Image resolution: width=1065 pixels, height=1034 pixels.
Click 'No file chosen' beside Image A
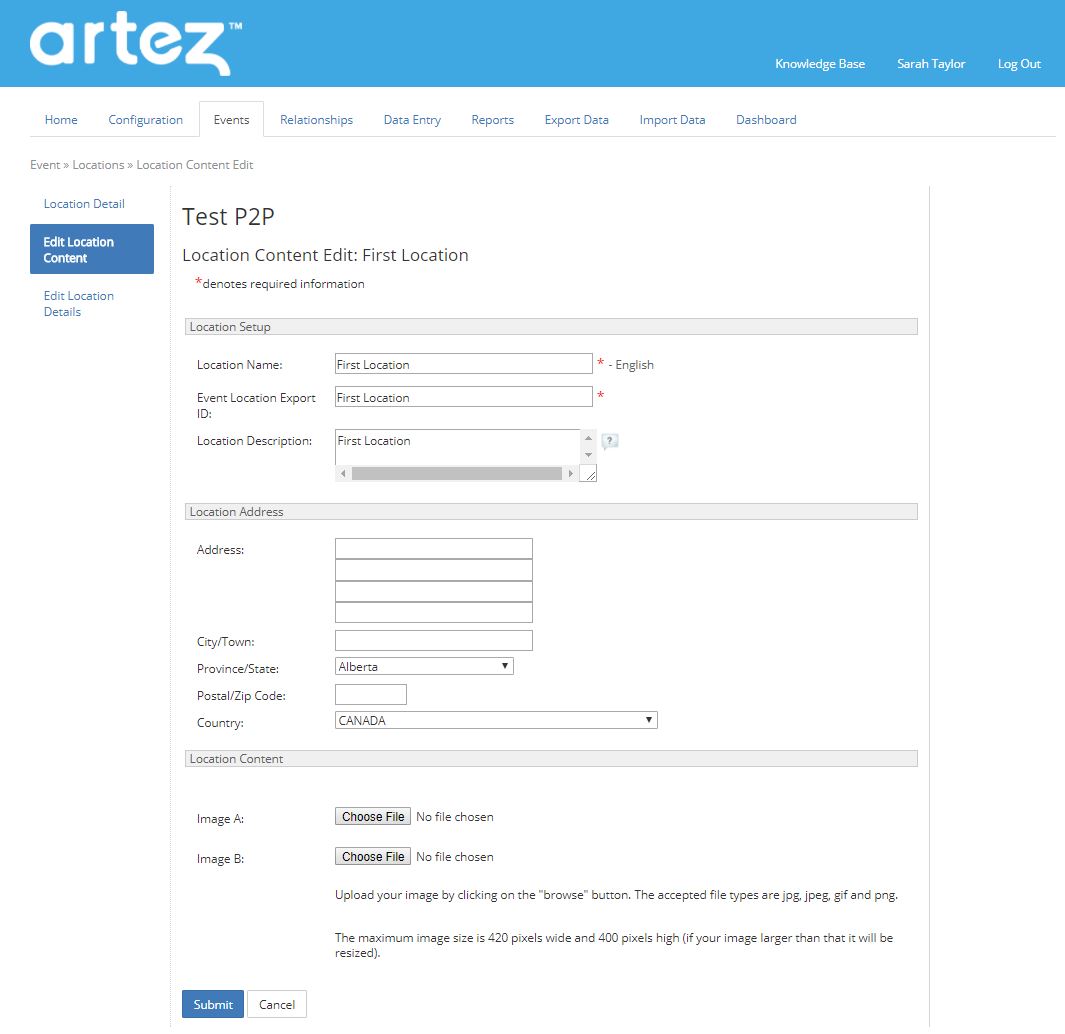point(454,817)
